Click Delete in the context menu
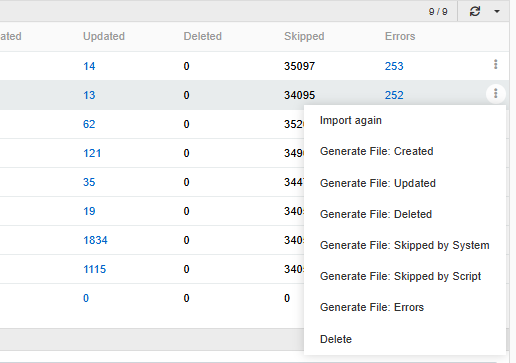516x363 pixels. click(x=336, y=339)
